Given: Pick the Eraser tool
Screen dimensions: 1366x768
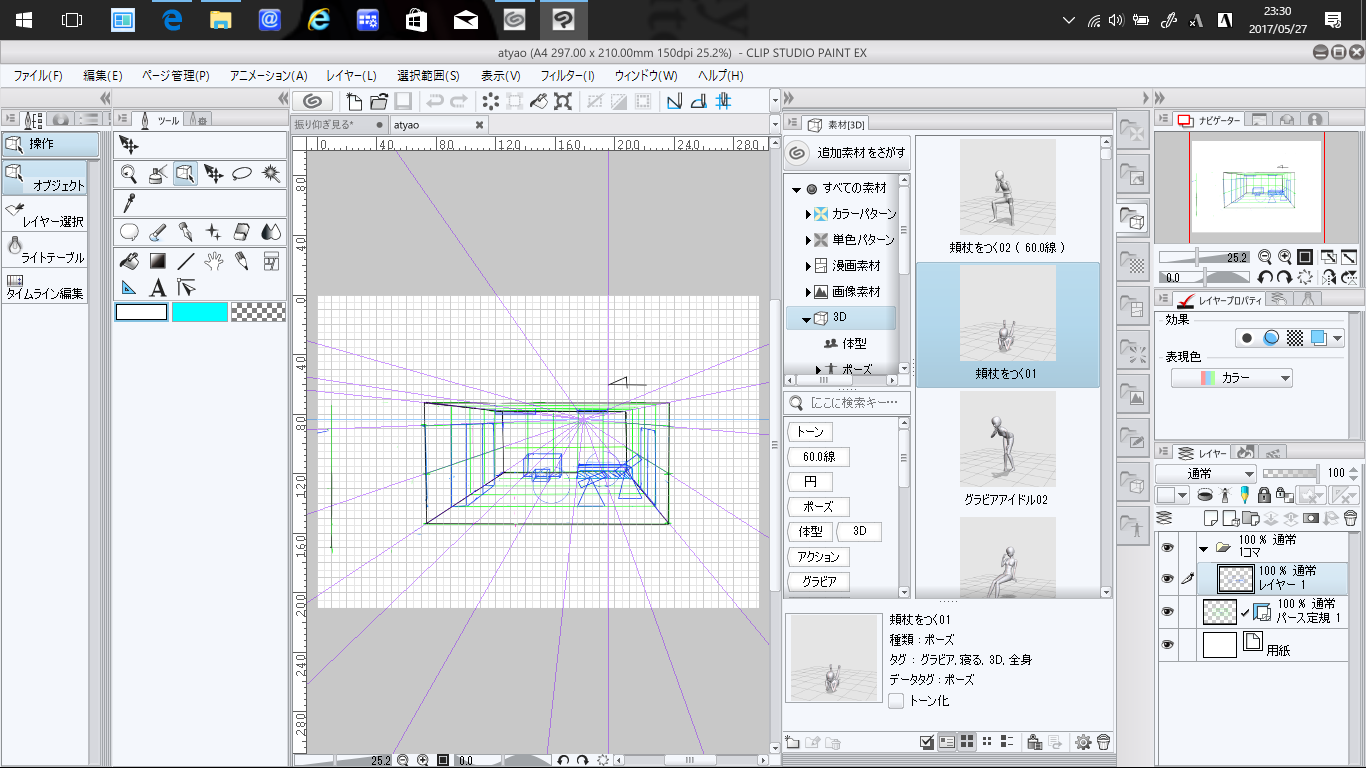Looking at the screenshot, I should (x=241, y=232).
